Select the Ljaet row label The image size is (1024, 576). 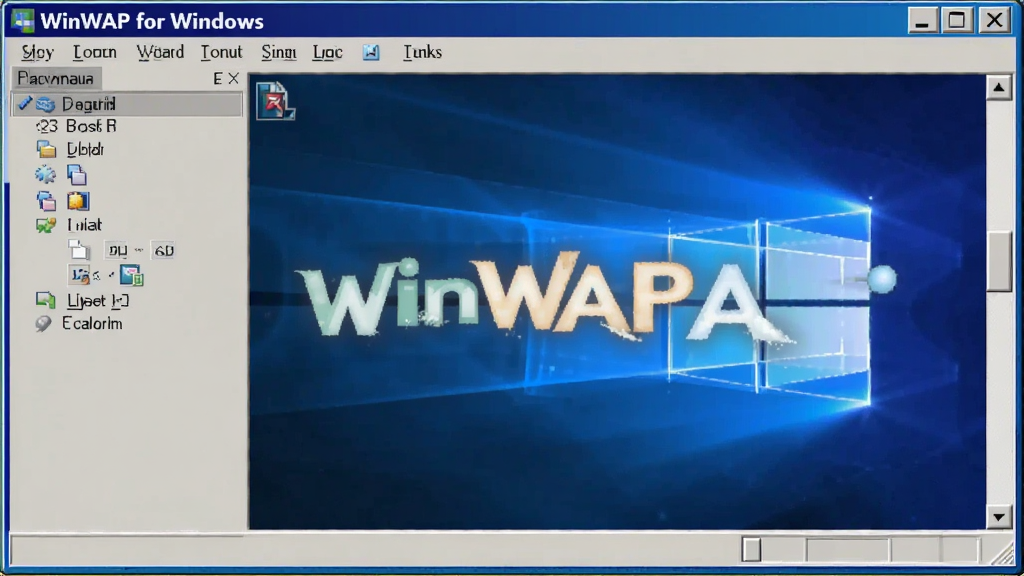coord(98,300)
